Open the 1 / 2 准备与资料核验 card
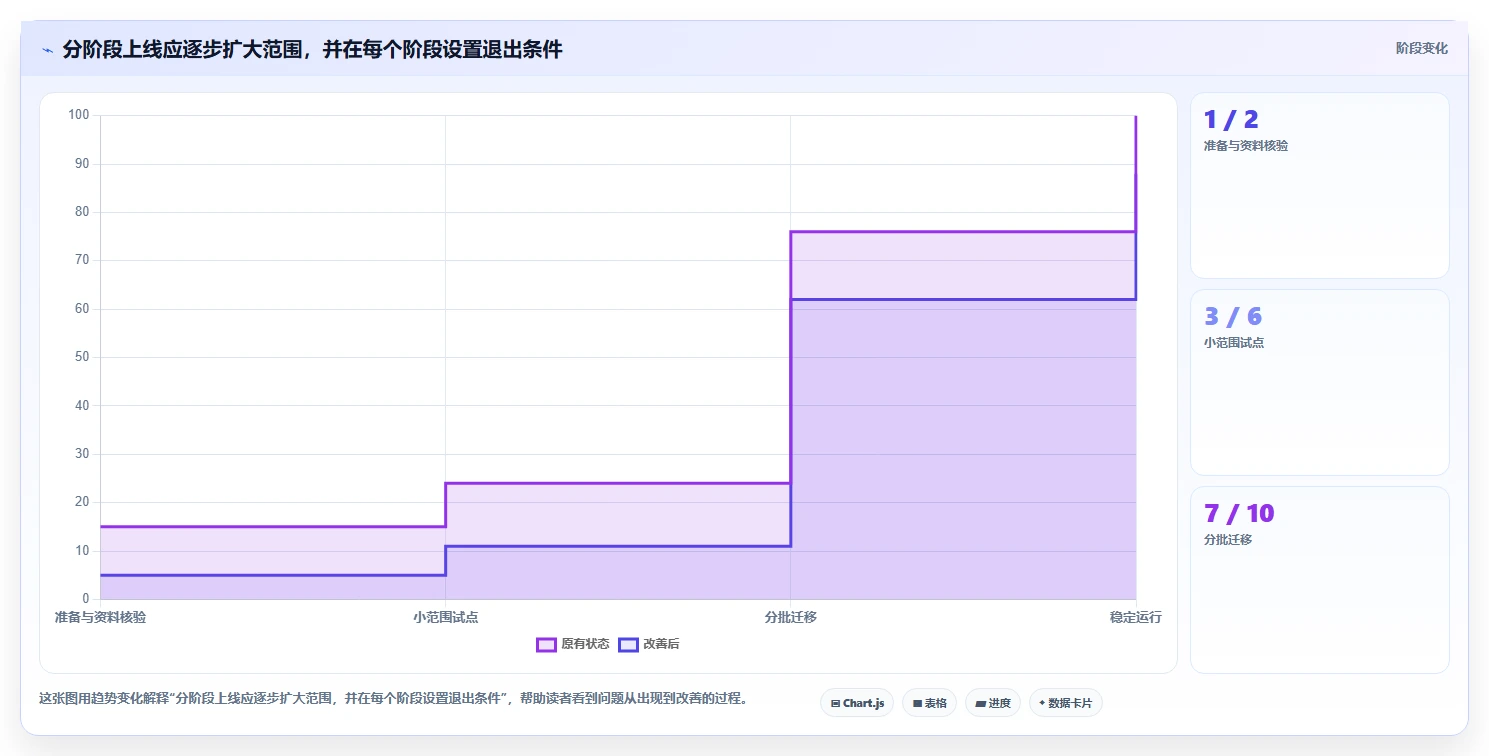This screenshot has width=1489, height=756. tap(1319, 185)
